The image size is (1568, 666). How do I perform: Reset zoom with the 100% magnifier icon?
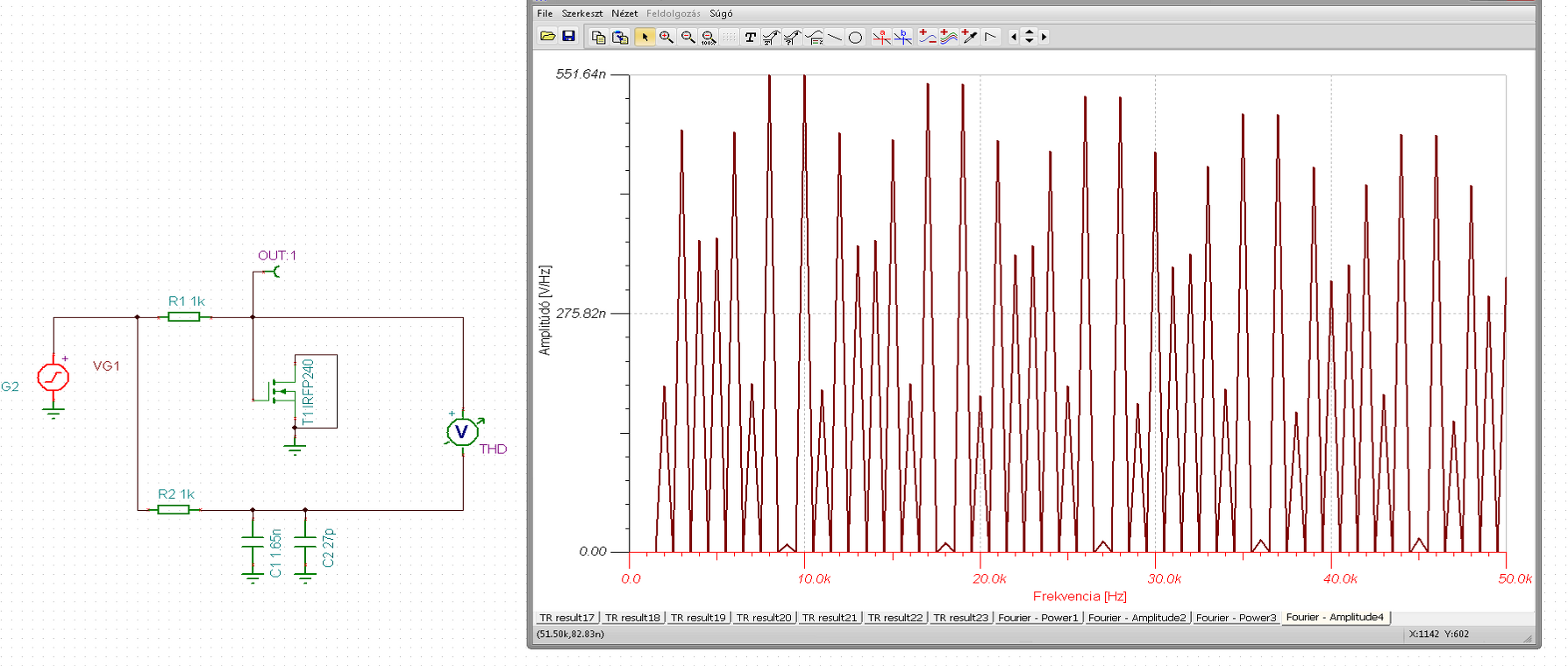pyautogui.click(x=709, y=37)
